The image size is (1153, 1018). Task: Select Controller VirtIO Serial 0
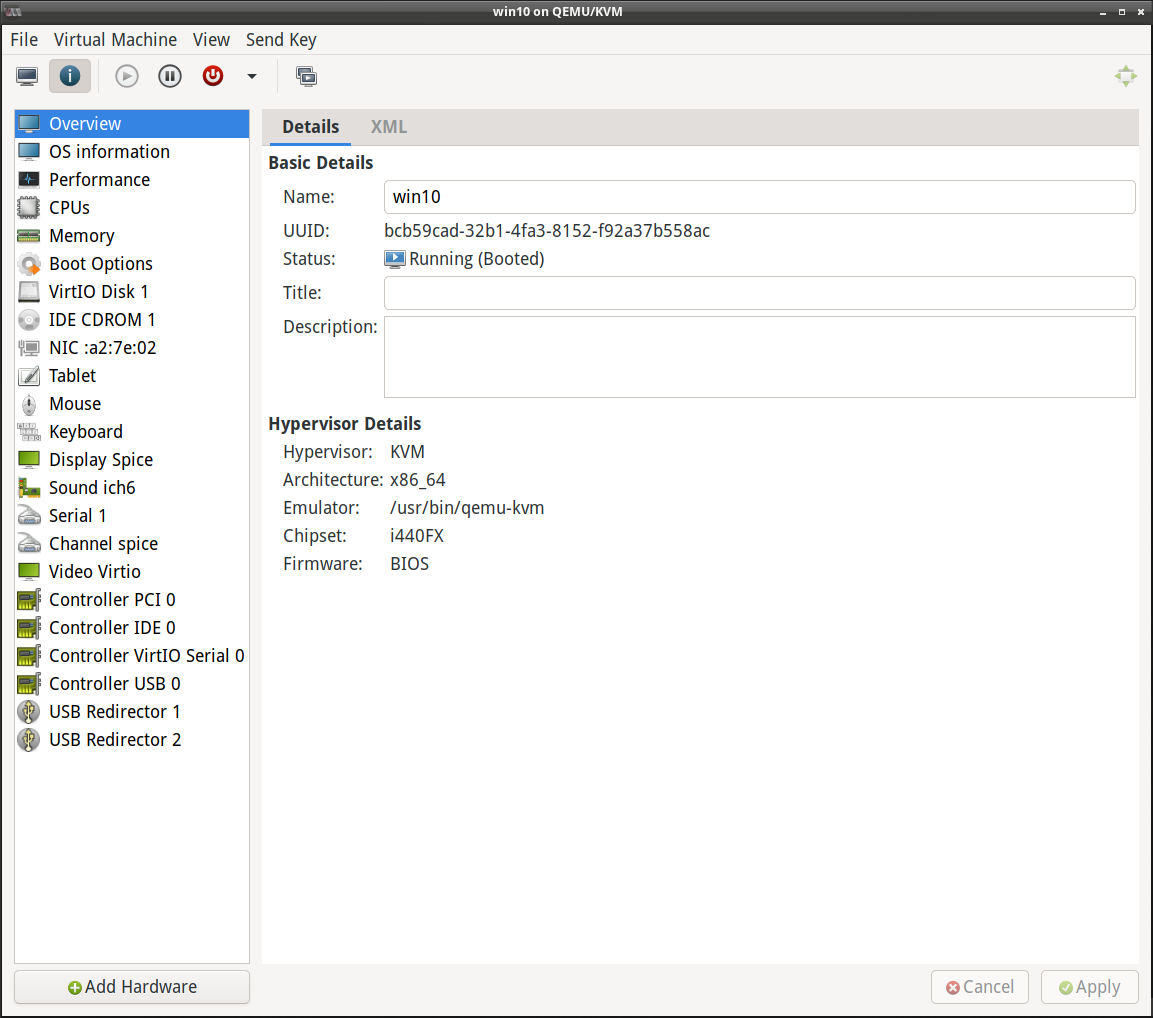point(132,655)
